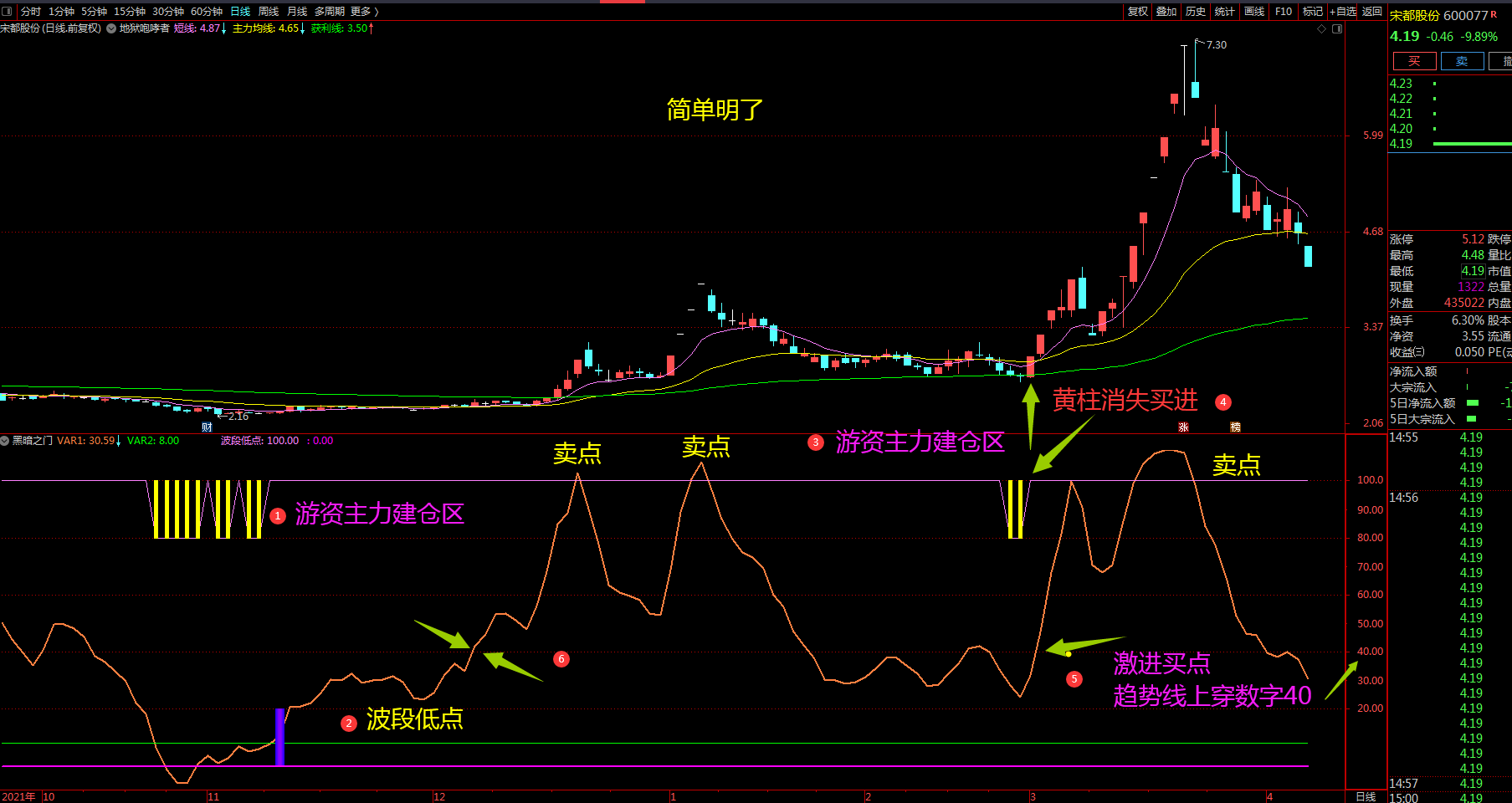Click the stock name 宋都股份 in quote panel
The width and height of the screenshot is (1512, 803).
[1415, 15]
